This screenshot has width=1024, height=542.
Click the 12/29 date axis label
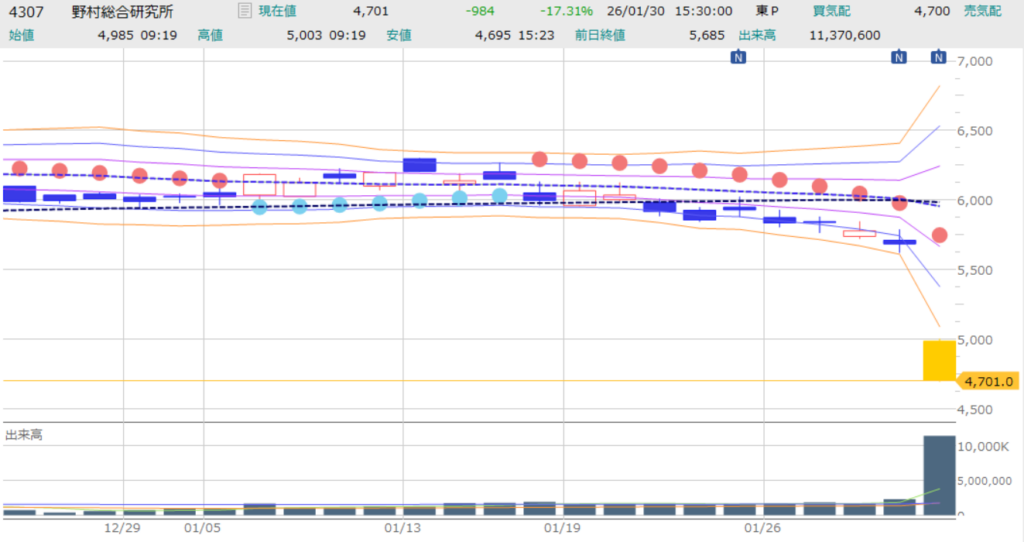click(x=122, y=527)
